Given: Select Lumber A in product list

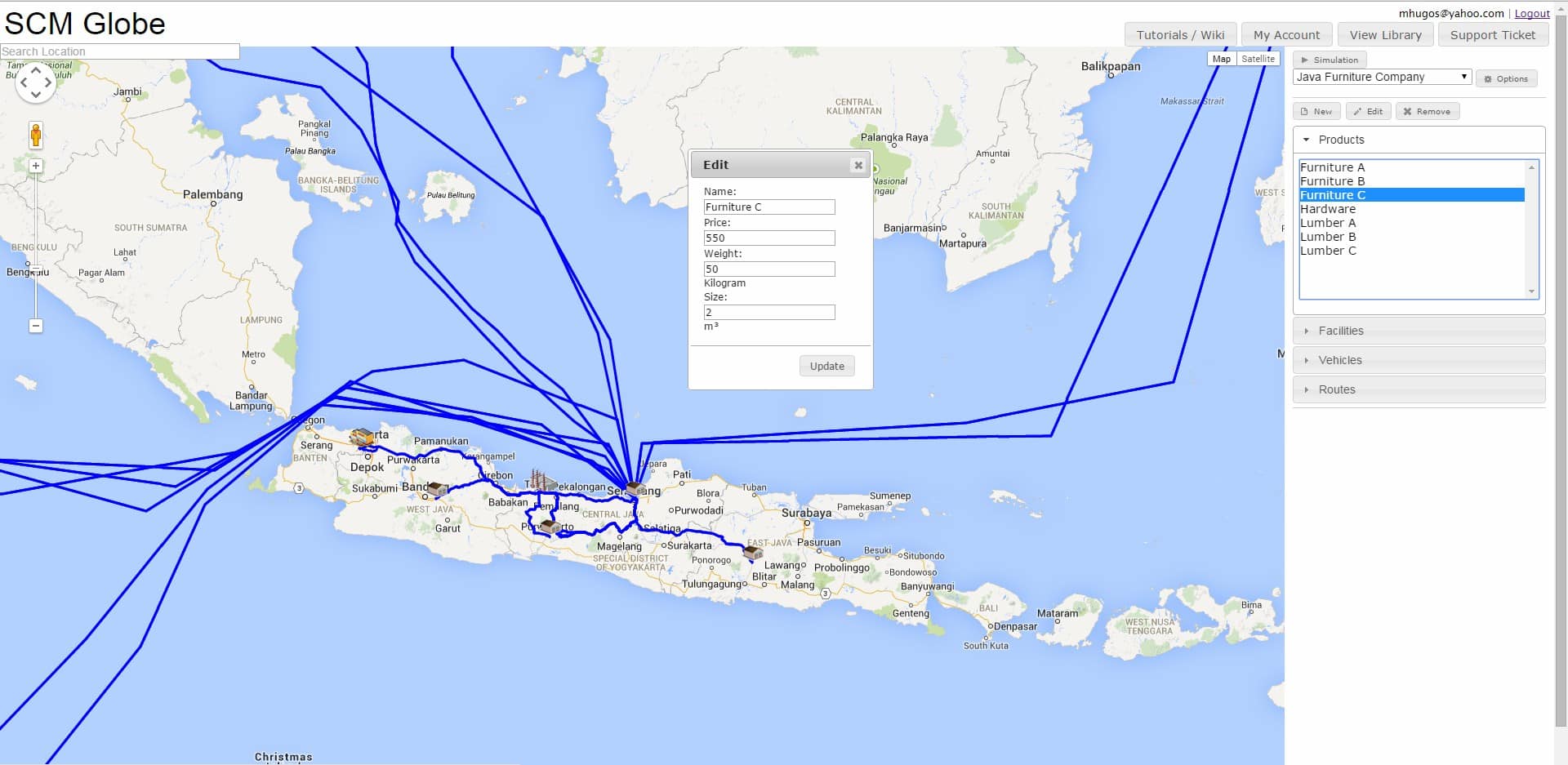Looking at the screenshot, I should click(x=1412, y=223).
